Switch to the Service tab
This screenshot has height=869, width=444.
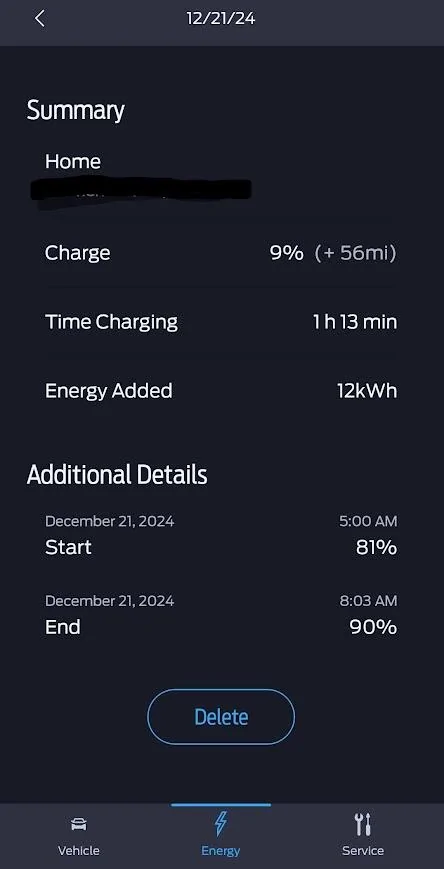click(363, 836)
